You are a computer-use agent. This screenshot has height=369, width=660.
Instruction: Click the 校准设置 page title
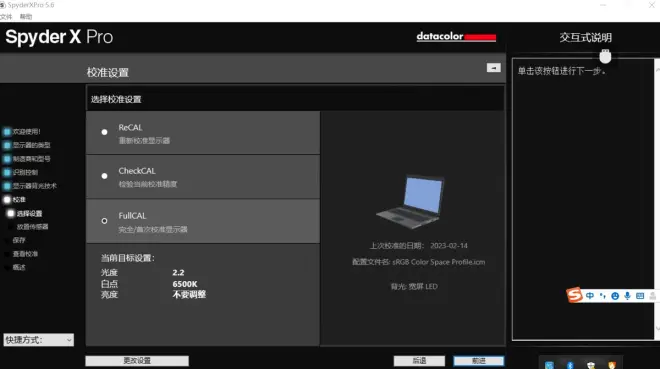click(x=108, y=73)
